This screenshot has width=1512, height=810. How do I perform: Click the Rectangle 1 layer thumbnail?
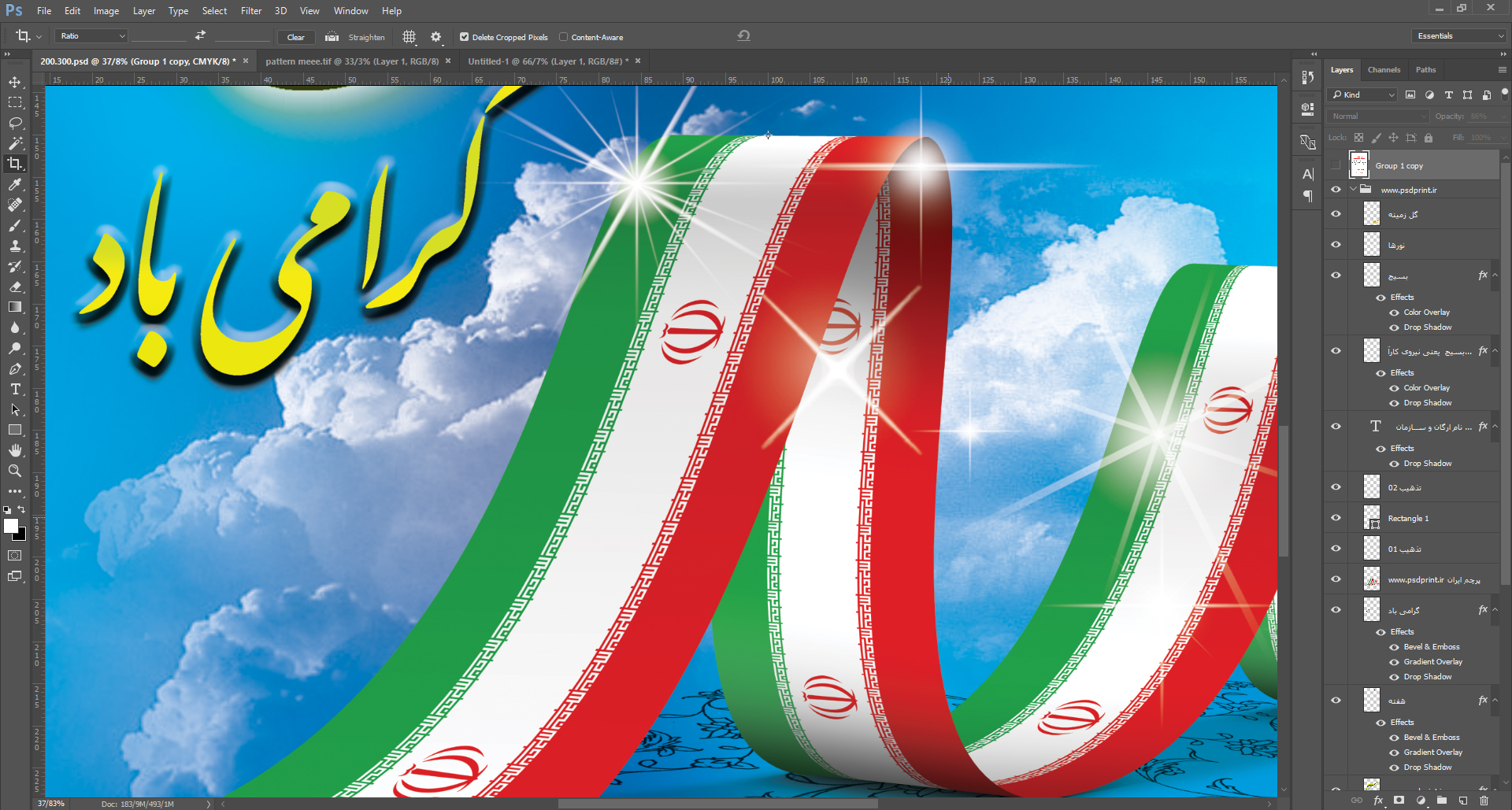(1372, 518)
